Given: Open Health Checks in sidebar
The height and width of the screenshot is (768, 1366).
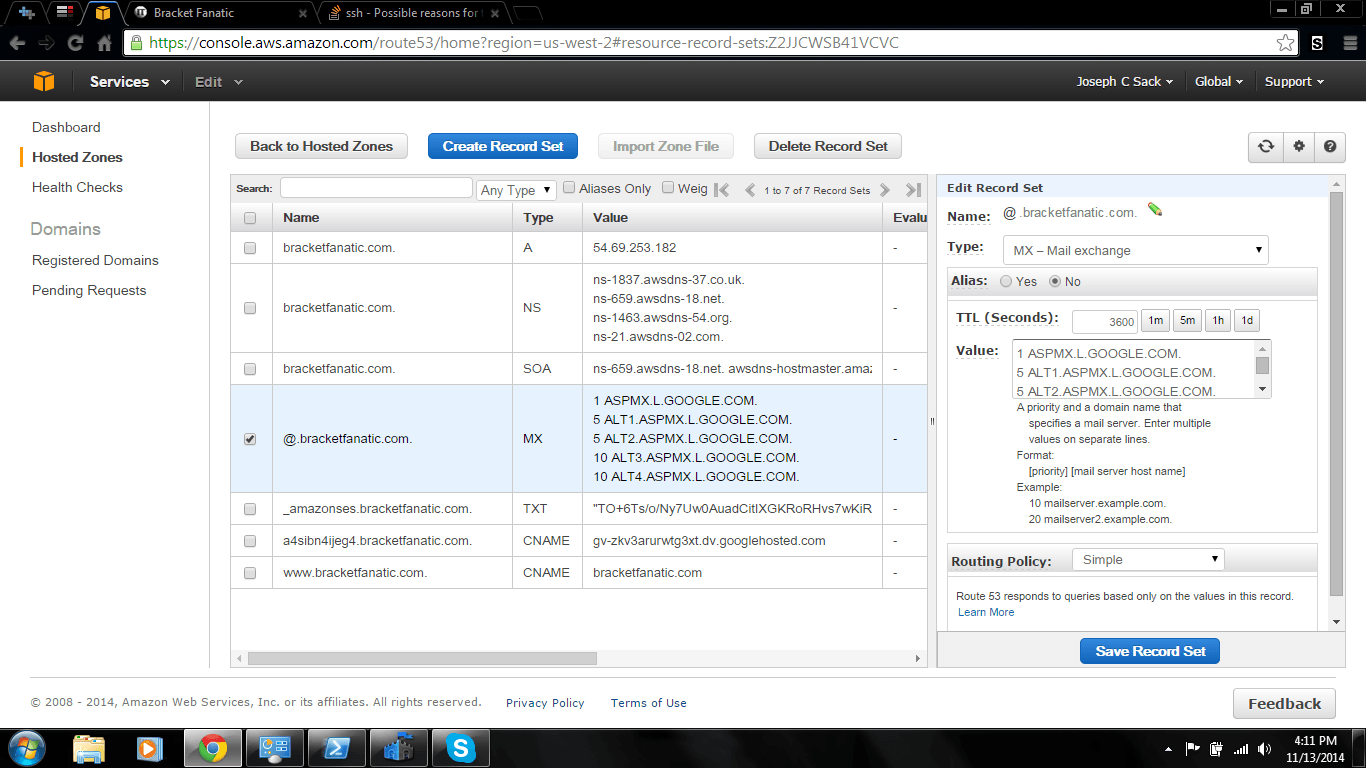Looking at the screenshot, I should (77, 187).
